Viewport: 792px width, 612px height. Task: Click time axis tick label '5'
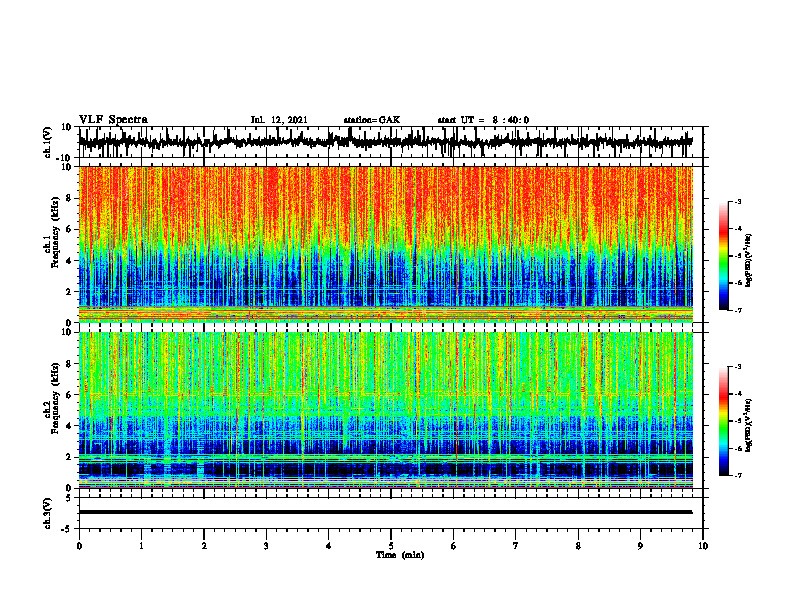(x=391, y=546)
